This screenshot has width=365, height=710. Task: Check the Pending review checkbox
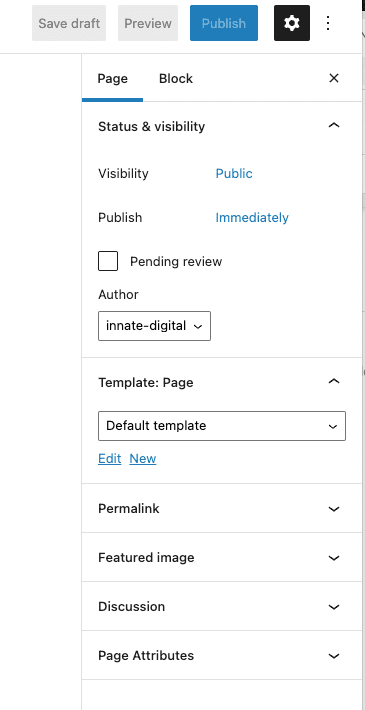(108, 261)
